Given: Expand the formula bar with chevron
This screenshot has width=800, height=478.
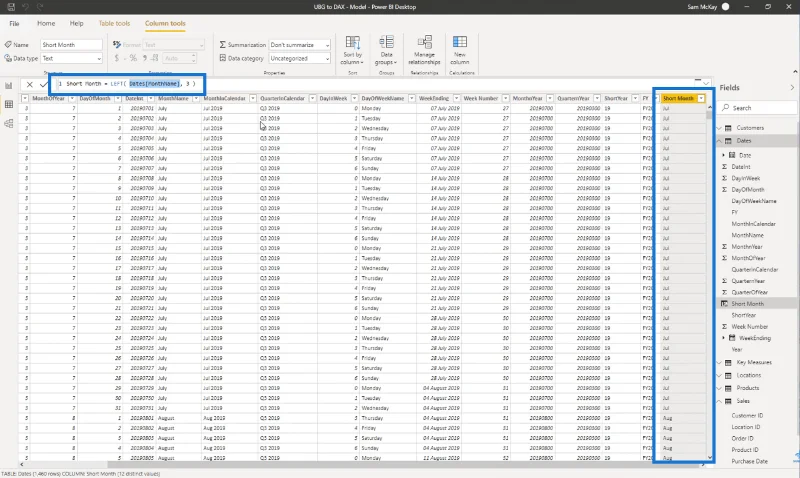Looking at the screenshot, I should (706, 83).
